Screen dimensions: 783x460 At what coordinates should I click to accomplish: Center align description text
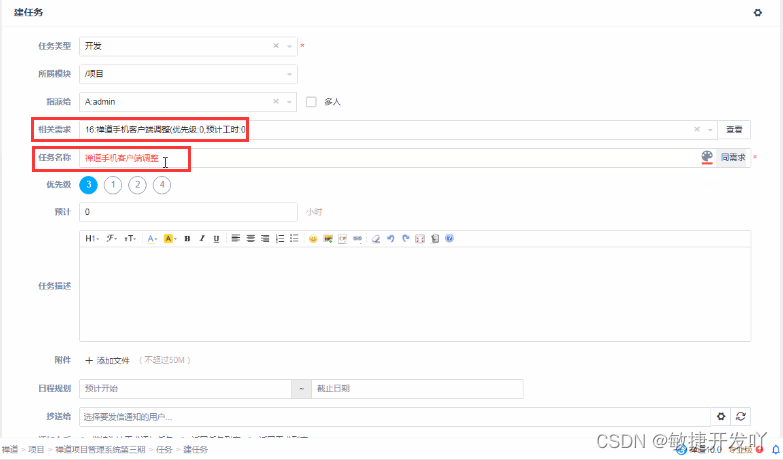tap(251, 239)
